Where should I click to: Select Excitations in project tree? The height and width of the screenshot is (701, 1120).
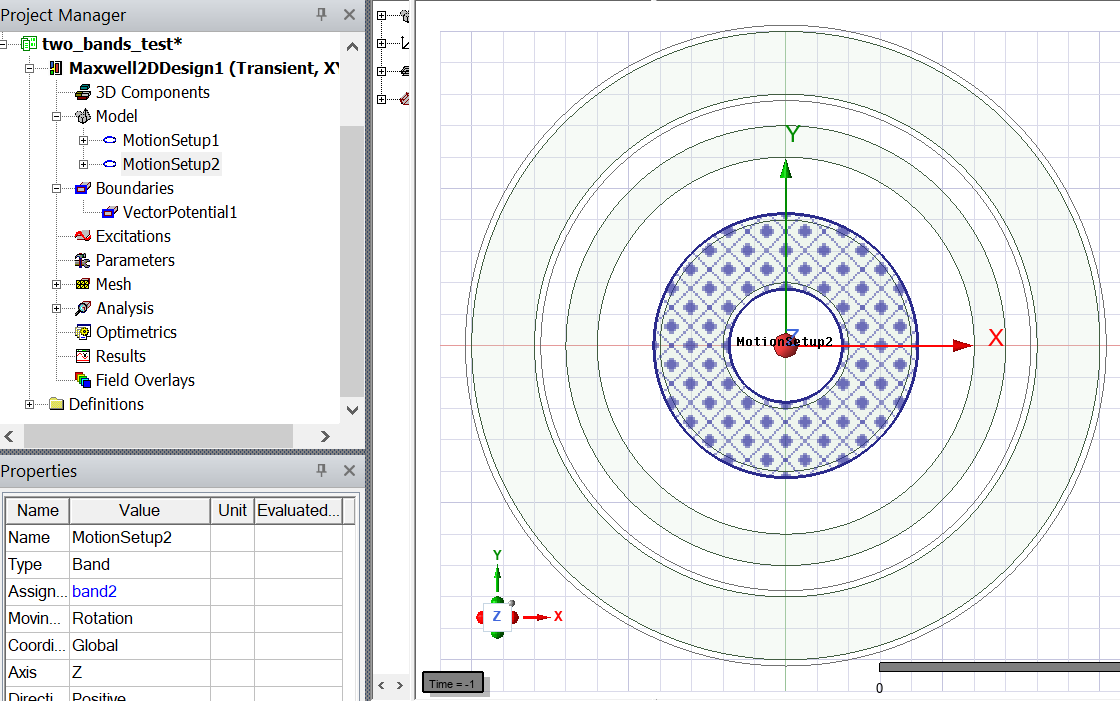tap(133, 236)
